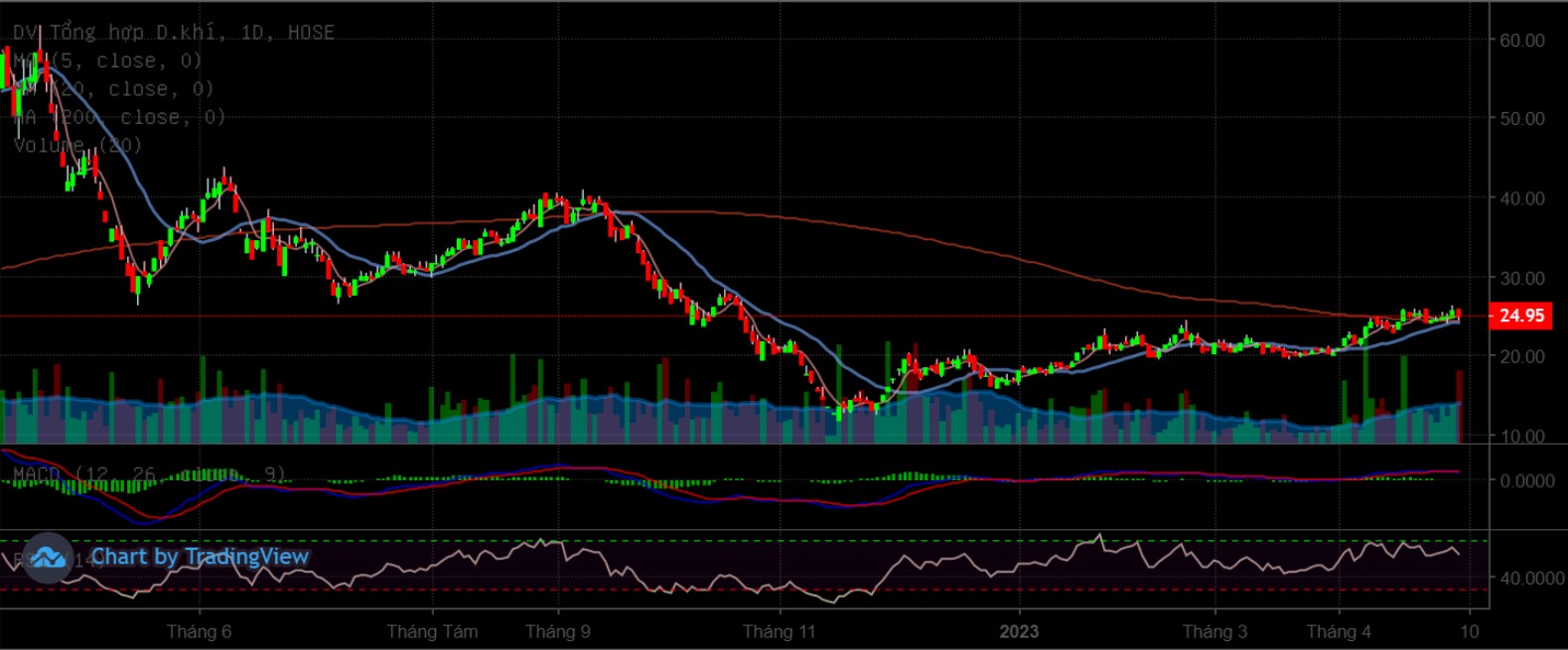This screenshot has height=650, width=1568.
Task: Select the Tháng Tám marker on time axis
Action: click(x=432, y=632)
